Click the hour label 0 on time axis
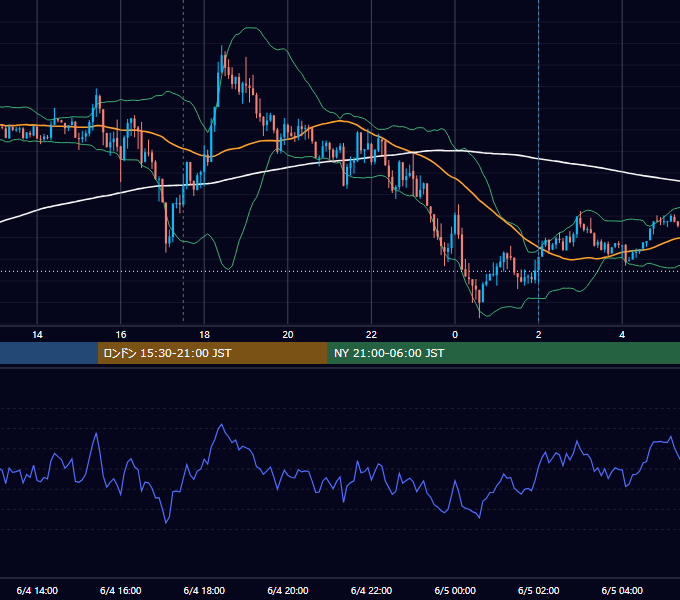Image resolution: width=680 pixels, height=600 pixels. 455,335
